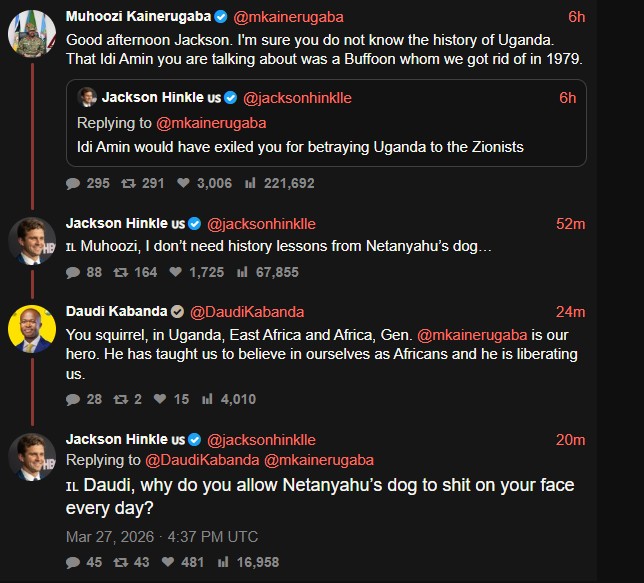This screenshot has height=583, width=644.
Task: View analytics showing 221,692 views
Action: coord(250,183)
